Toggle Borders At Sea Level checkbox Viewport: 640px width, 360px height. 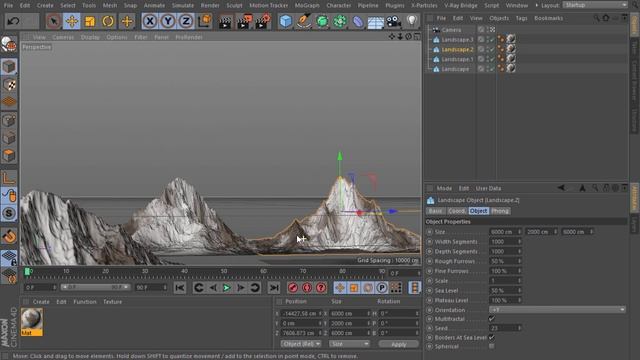492,338
